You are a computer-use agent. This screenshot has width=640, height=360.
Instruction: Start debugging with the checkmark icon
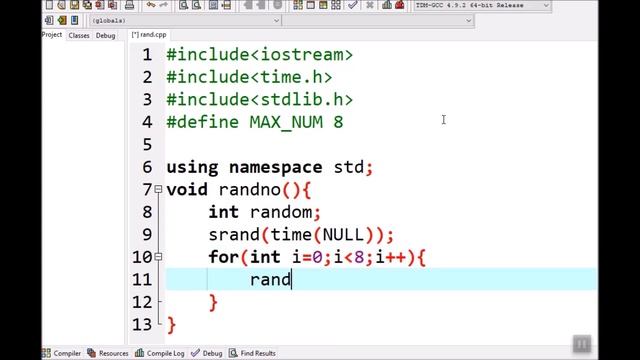(353, 5)
